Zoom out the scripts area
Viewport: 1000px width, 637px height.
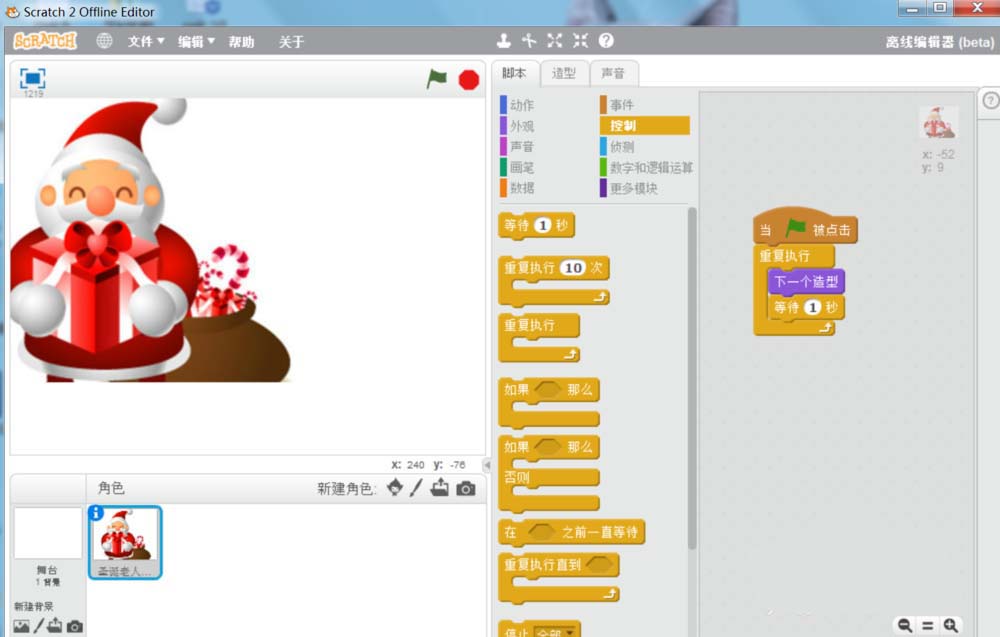pos(904,626)
